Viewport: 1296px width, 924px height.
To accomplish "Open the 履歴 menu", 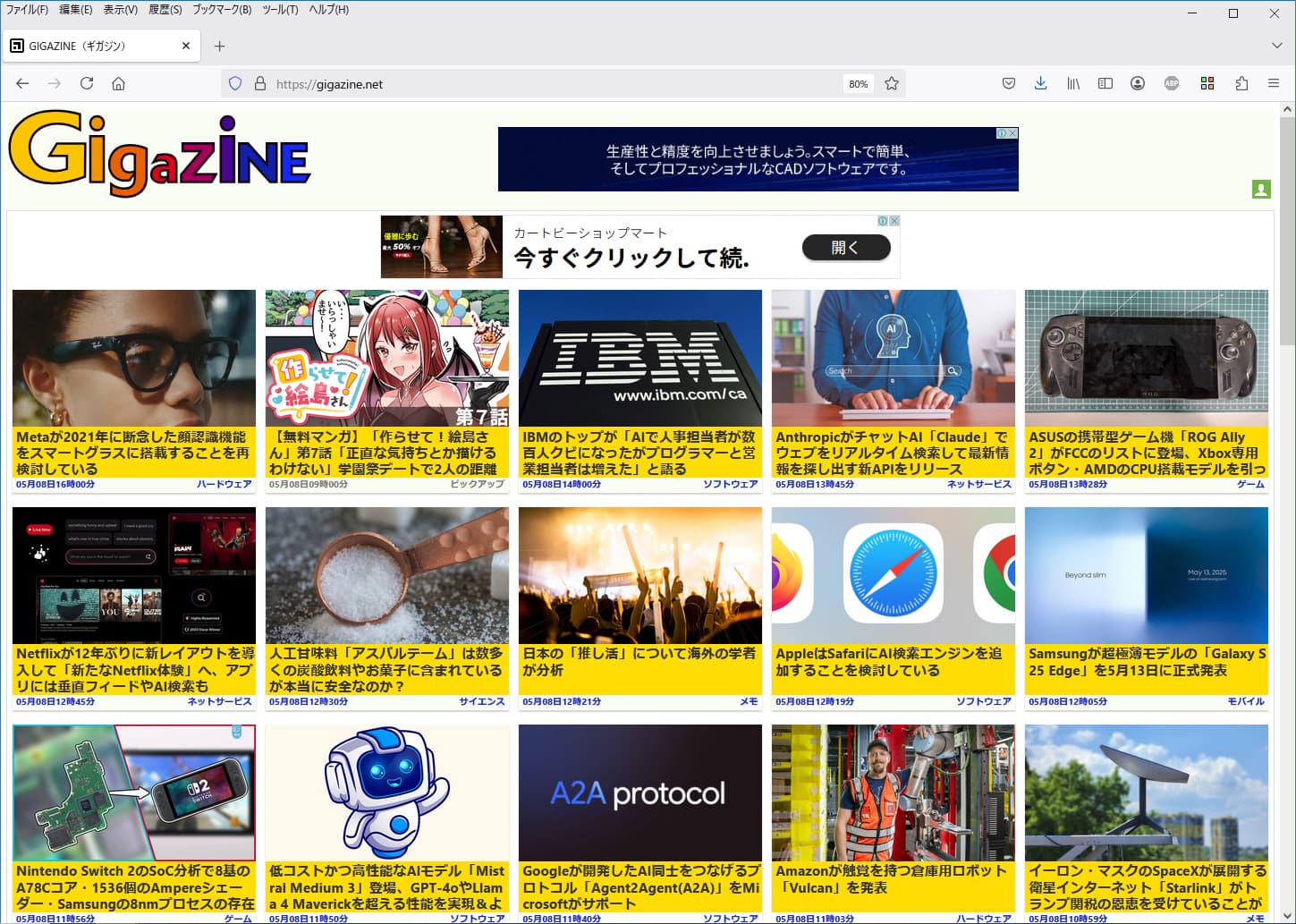I will coord(165,10).
